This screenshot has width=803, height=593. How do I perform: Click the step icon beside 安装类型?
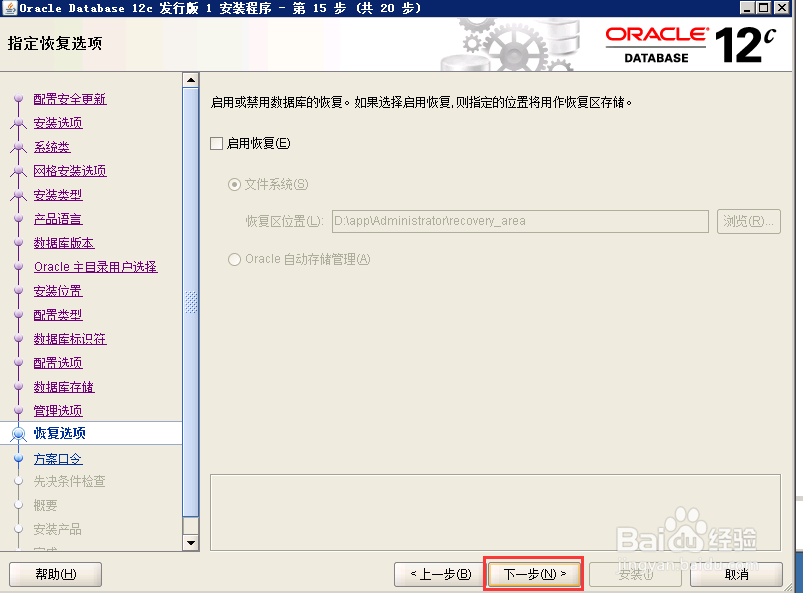[x=16, y=195]
